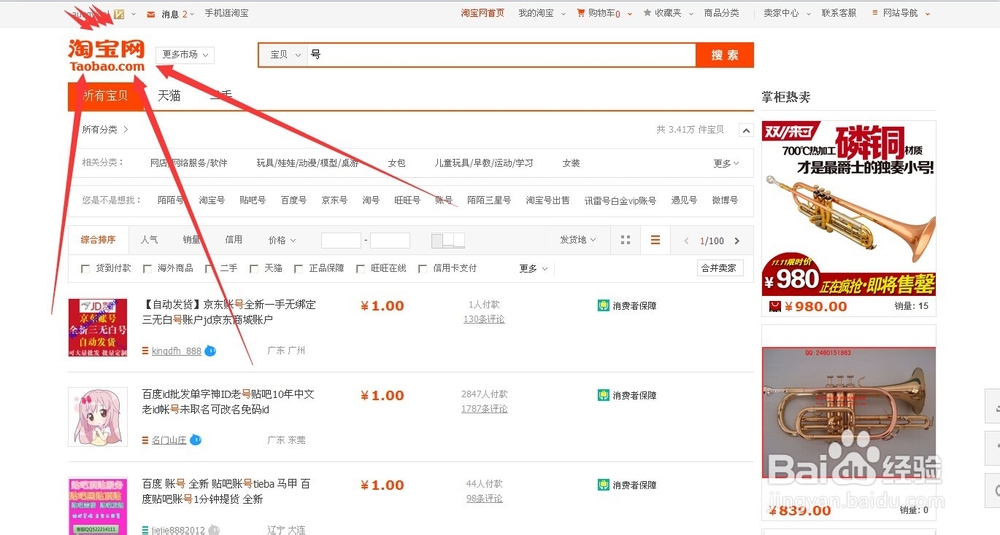Toggle 正品保障 checkbox
1000x535 pixels.
[x=298, y=268]
